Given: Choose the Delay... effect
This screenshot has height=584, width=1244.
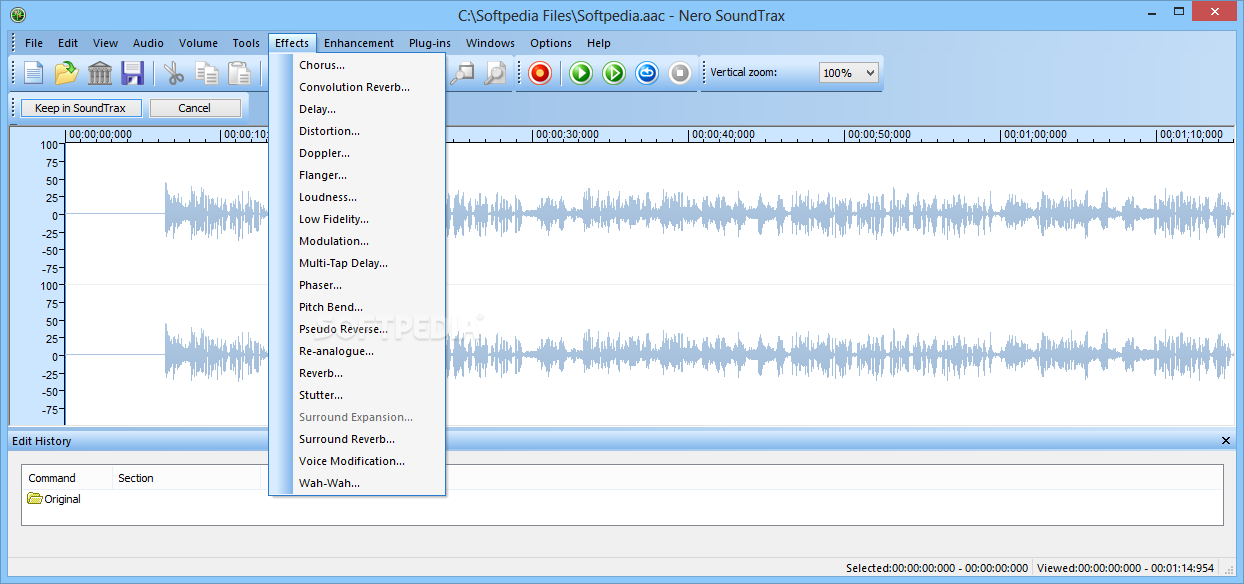Looking at the screenshot, I should (357, 109).
